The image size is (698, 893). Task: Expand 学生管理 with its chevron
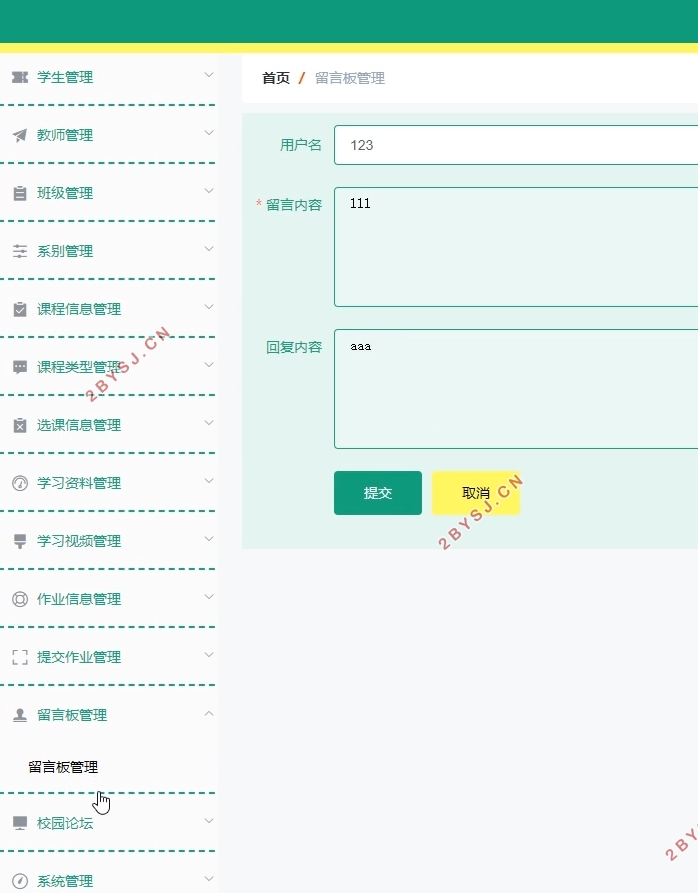209,75
